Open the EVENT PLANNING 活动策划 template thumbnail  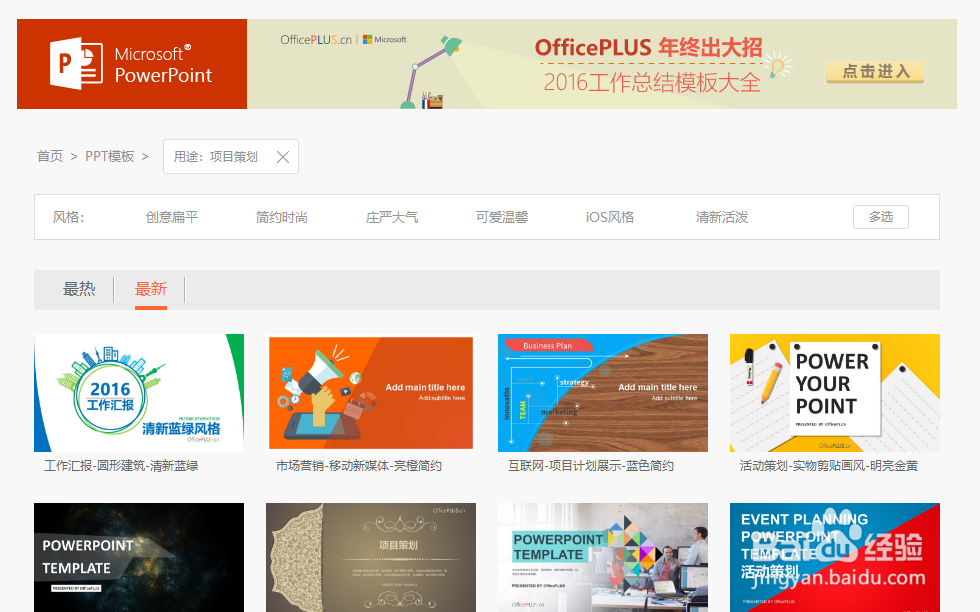pos(835,558)
